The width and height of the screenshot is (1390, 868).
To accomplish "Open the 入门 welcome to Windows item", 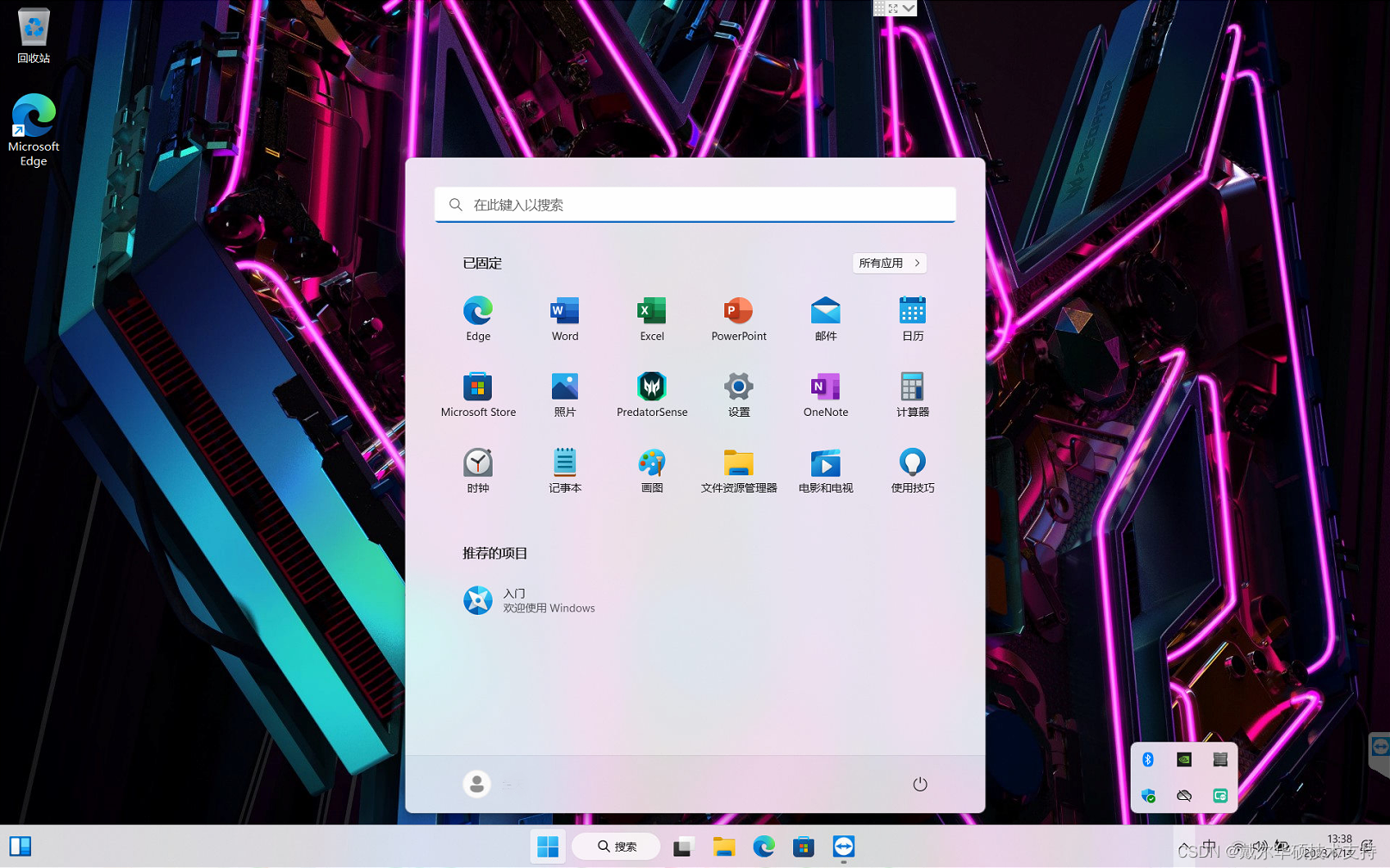I will (x=530, y=600).
